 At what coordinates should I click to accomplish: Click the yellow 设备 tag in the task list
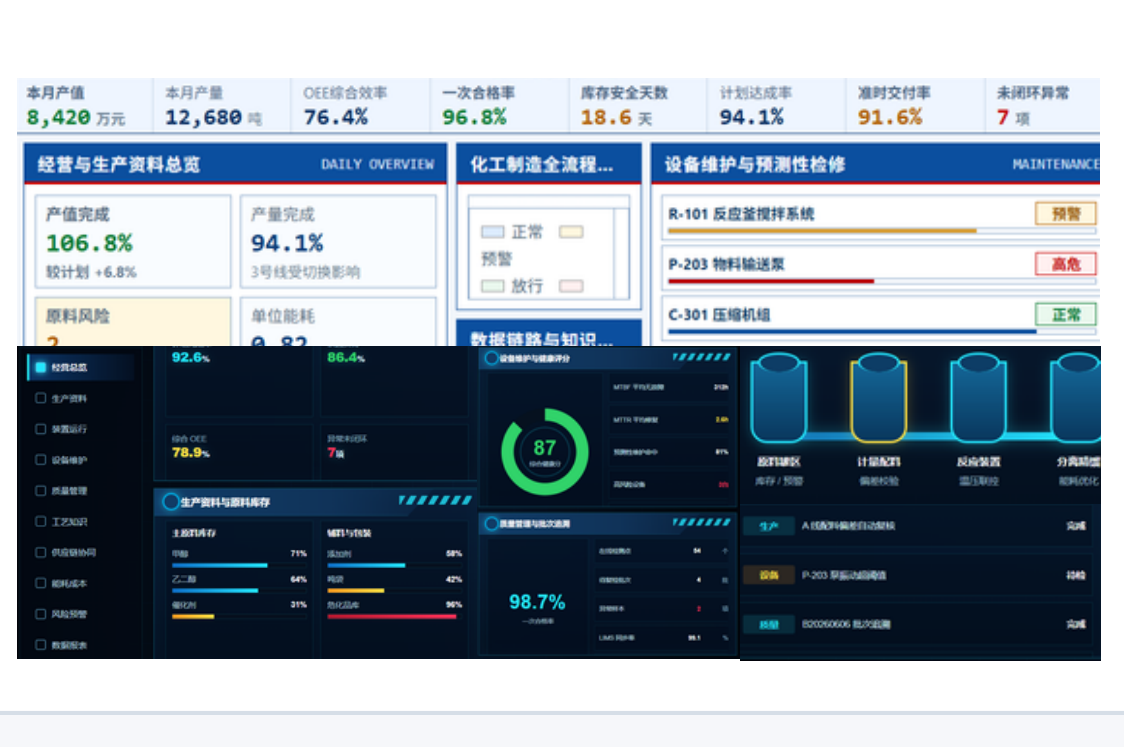768,575
